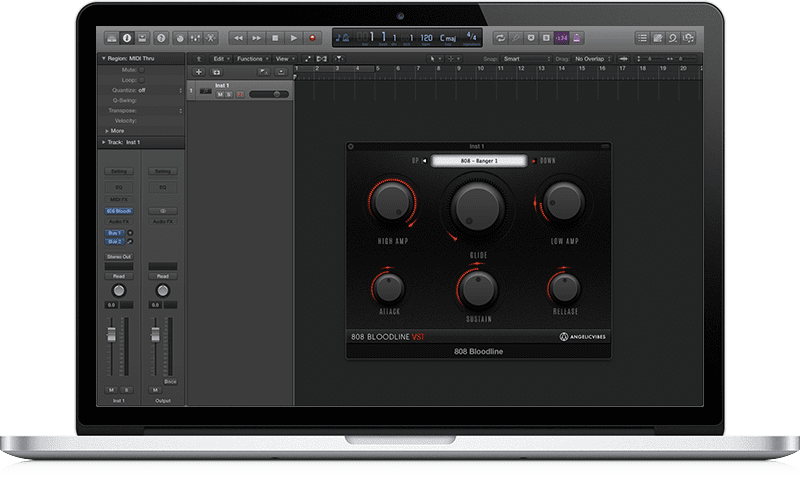Click the Show Automation icon

(x=308, y=59)
